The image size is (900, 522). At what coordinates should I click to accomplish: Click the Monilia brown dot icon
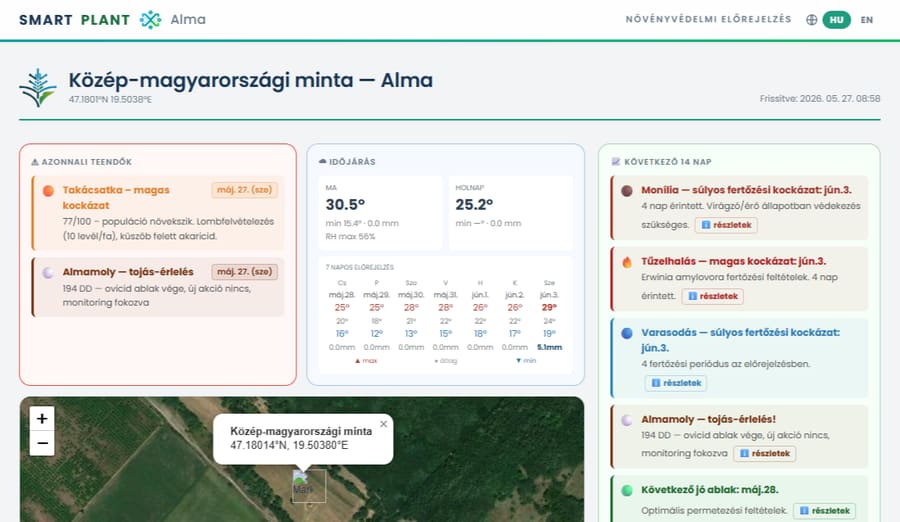(627, 191)
